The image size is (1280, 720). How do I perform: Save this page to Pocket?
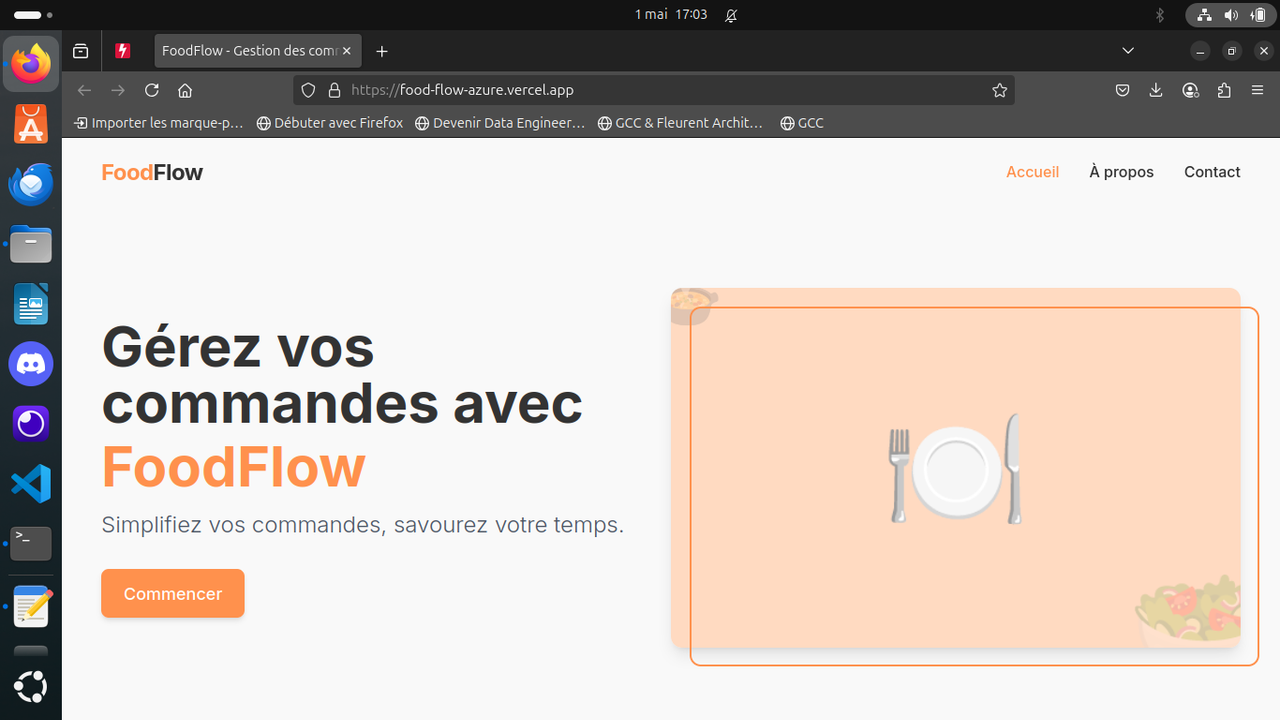1122,90
